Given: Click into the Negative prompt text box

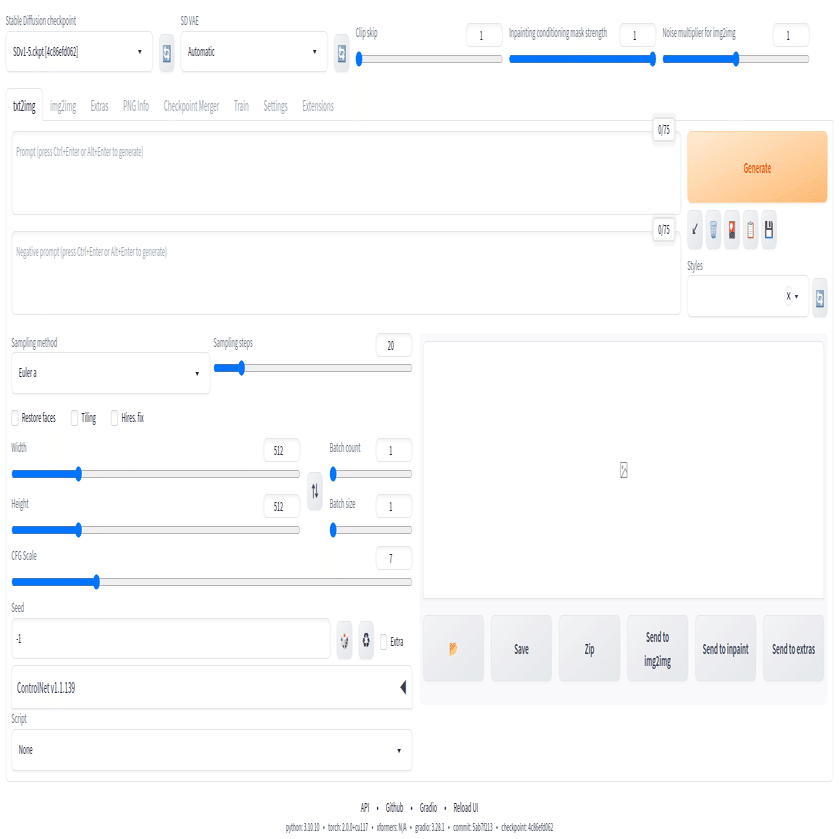Looking at the screenshot, I should click(x=346, y=273).
